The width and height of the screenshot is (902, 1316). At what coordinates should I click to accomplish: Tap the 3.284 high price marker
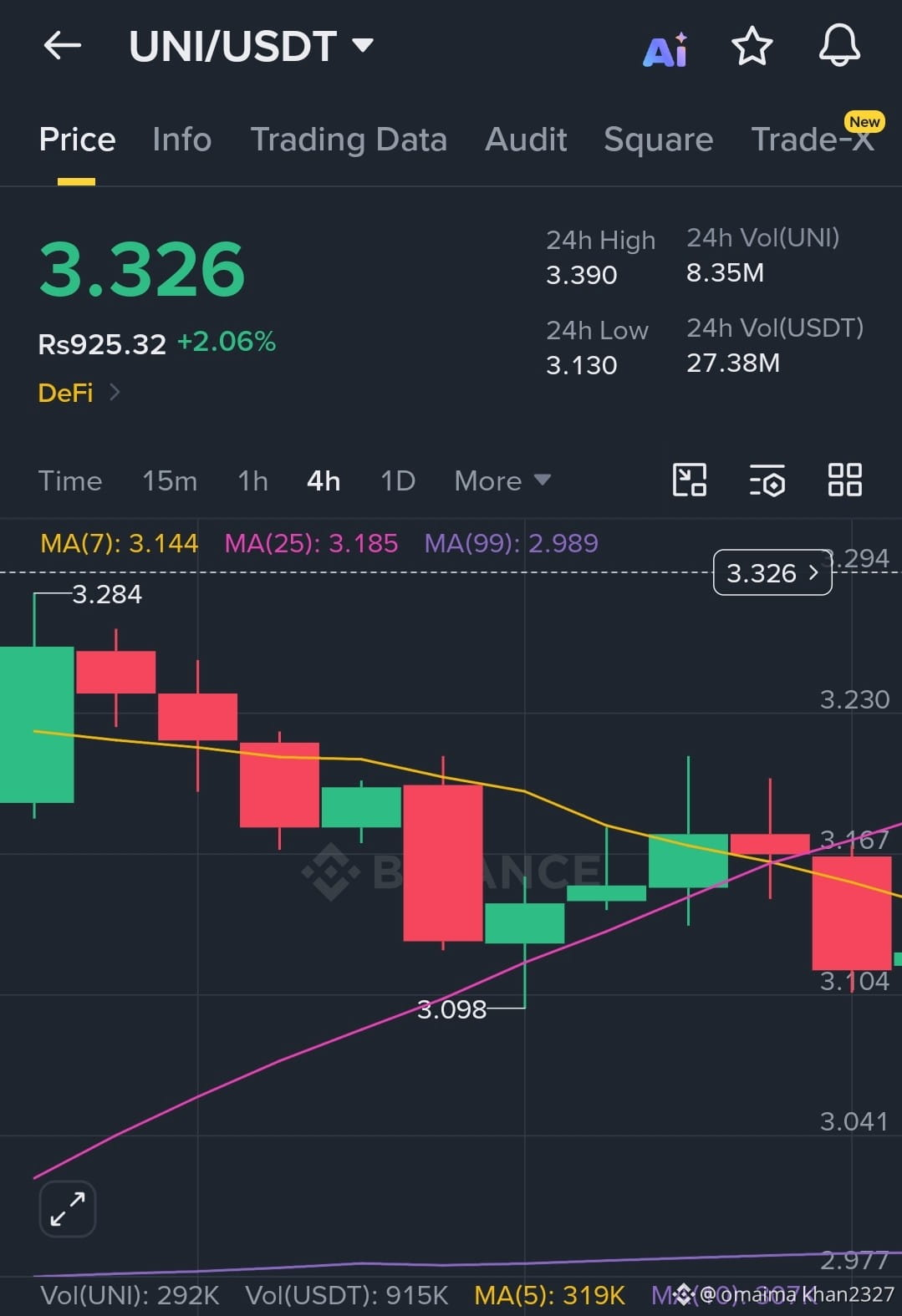click(107, 594)
